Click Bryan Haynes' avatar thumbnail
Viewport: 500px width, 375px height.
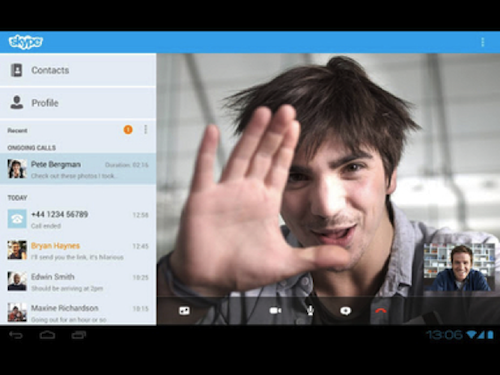pos(17,250)
